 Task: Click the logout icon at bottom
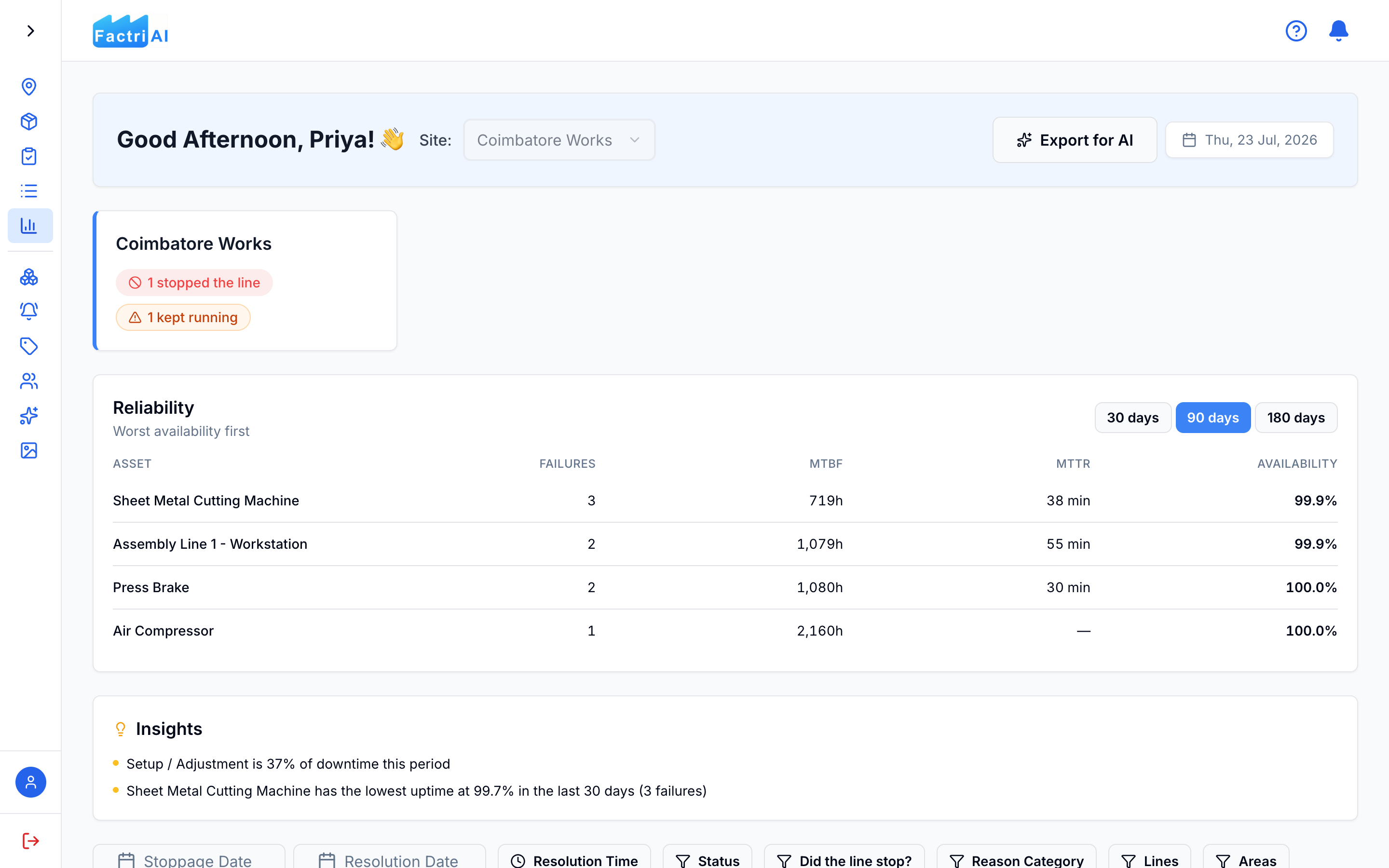tap(30, 841)
